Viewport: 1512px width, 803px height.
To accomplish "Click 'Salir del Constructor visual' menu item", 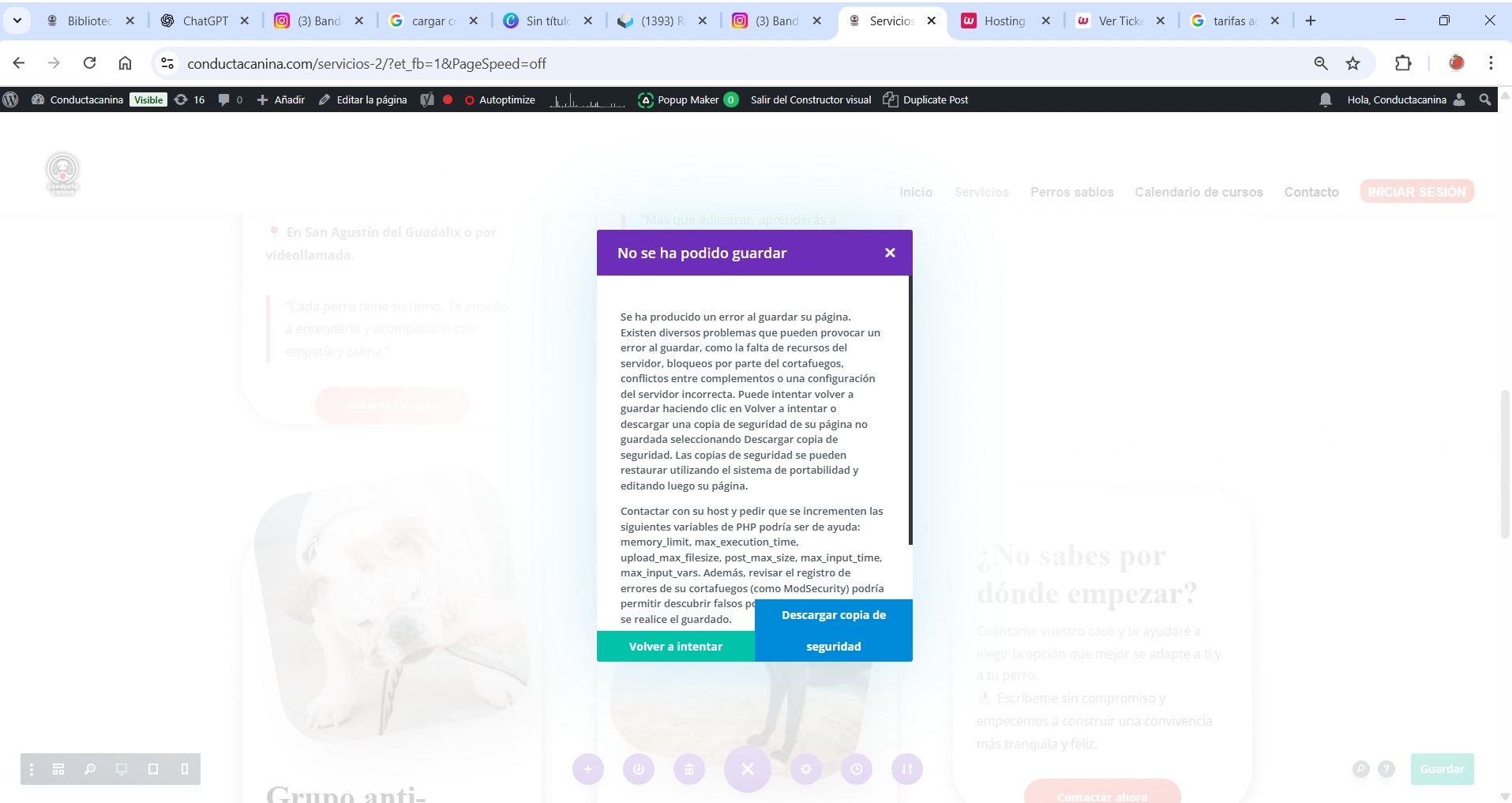I will [810, 99].
